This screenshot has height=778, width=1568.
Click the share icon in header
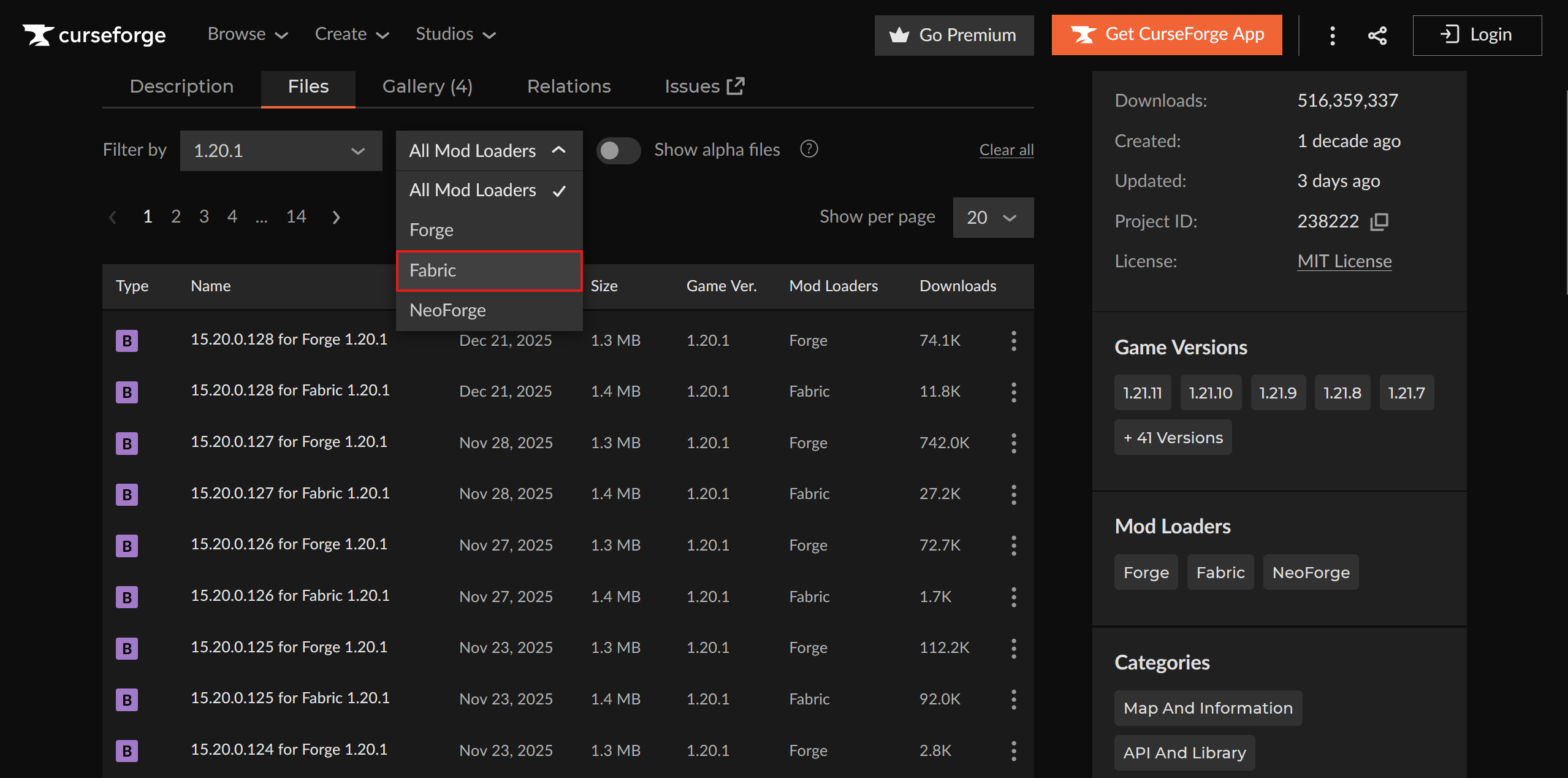pos(1377,36)
